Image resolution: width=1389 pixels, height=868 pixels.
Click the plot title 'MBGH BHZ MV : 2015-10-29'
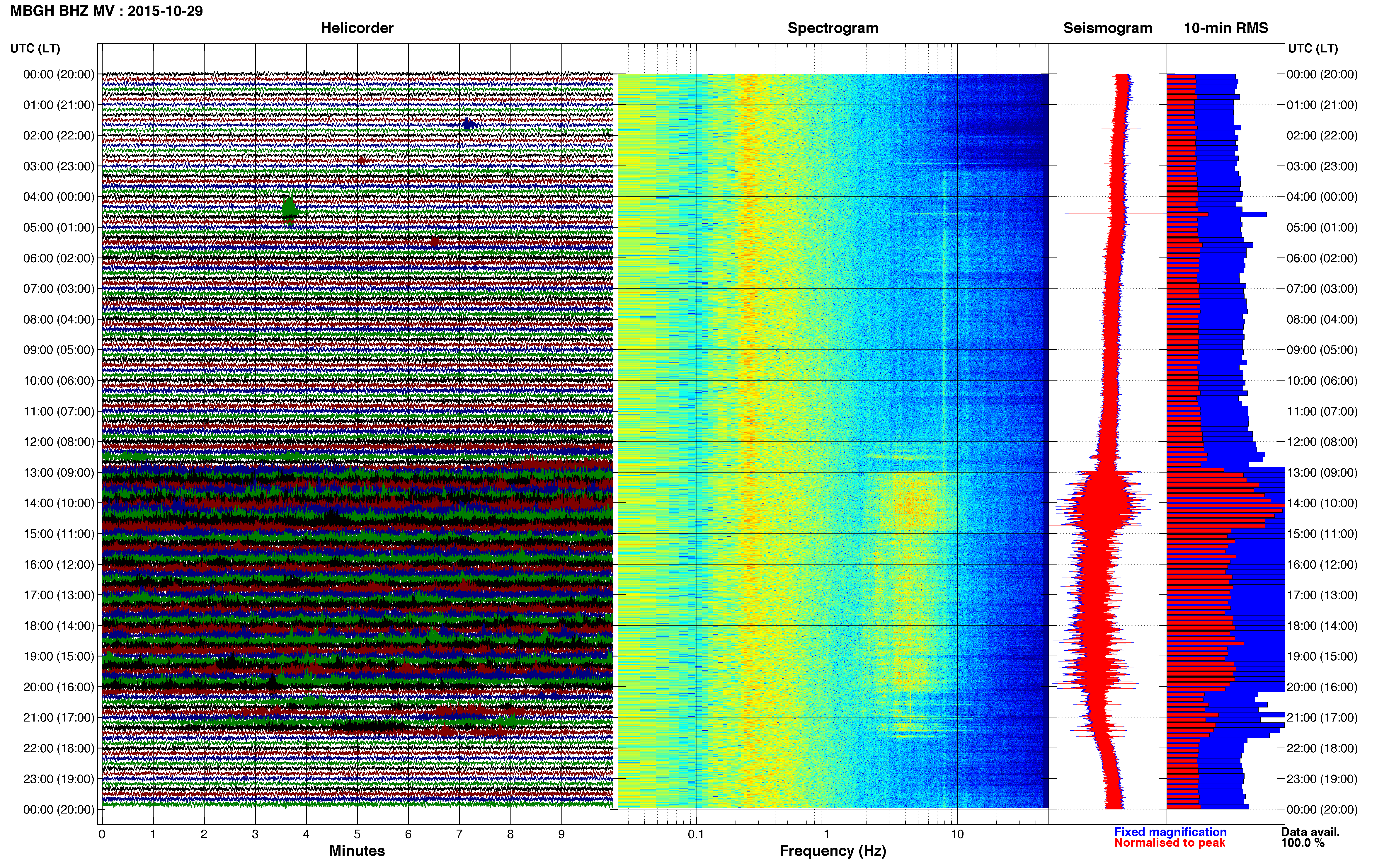point(106,11)
